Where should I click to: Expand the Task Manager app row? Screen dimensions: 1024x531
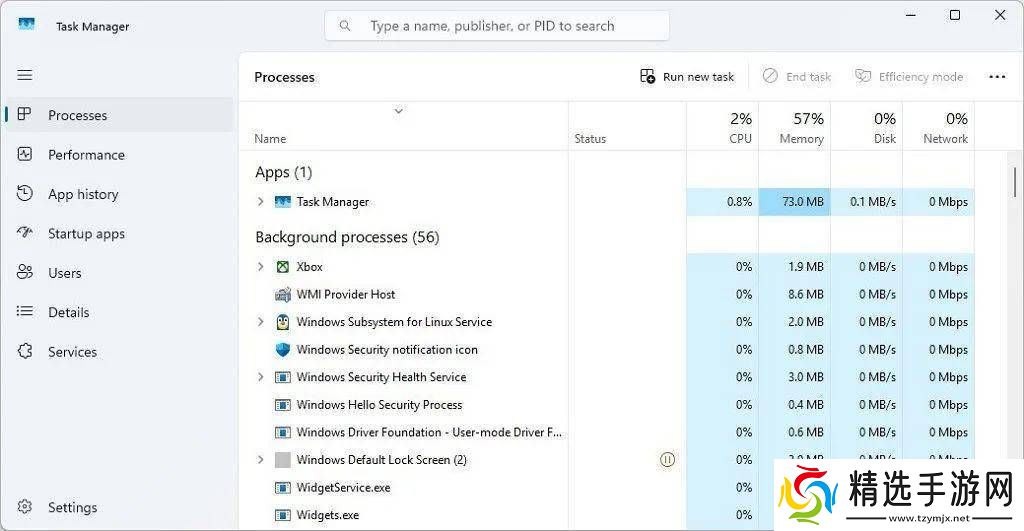pos(261,202)
